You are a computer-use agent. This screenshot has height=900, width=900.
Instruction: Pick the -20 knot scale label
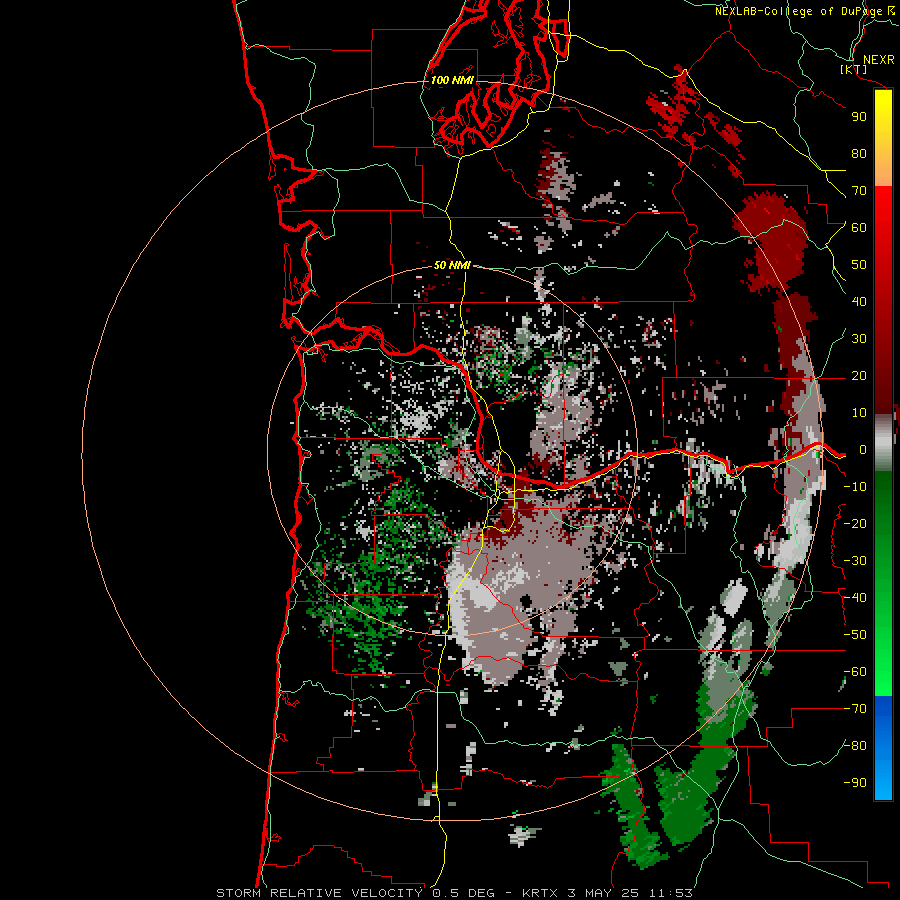[855, 523]
